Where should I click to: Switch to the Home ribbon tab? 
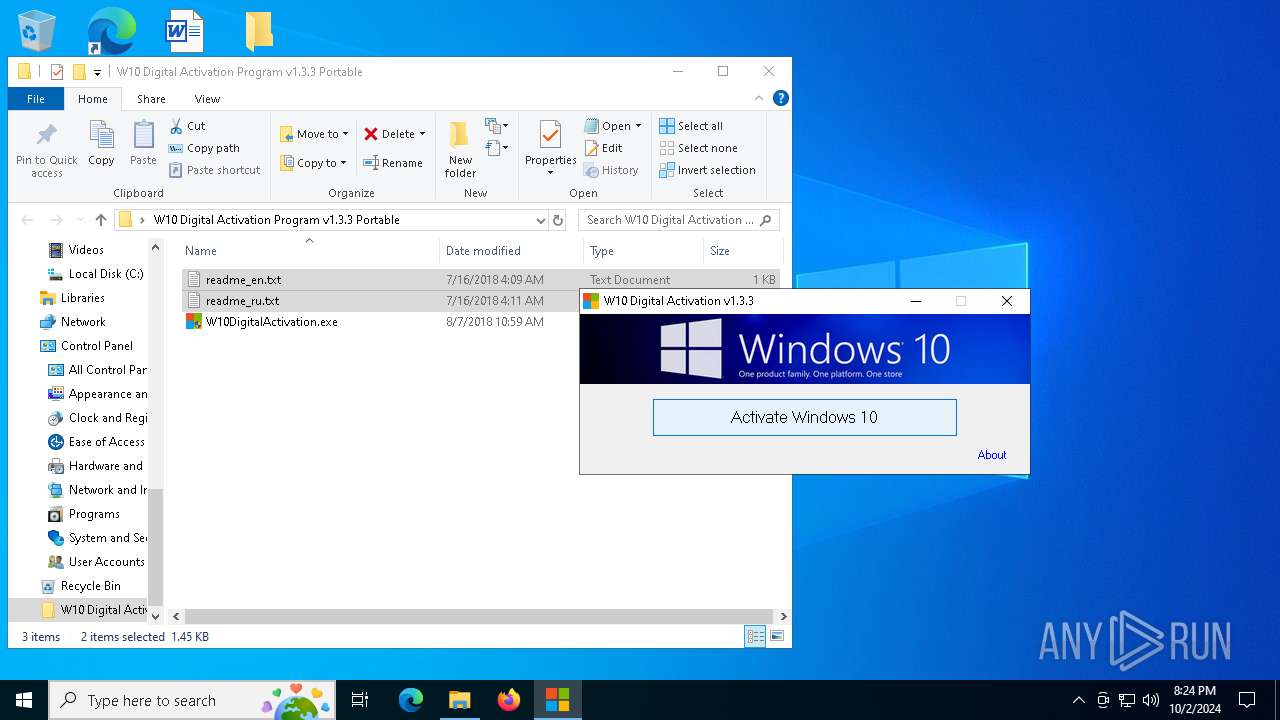pos(93,99)
